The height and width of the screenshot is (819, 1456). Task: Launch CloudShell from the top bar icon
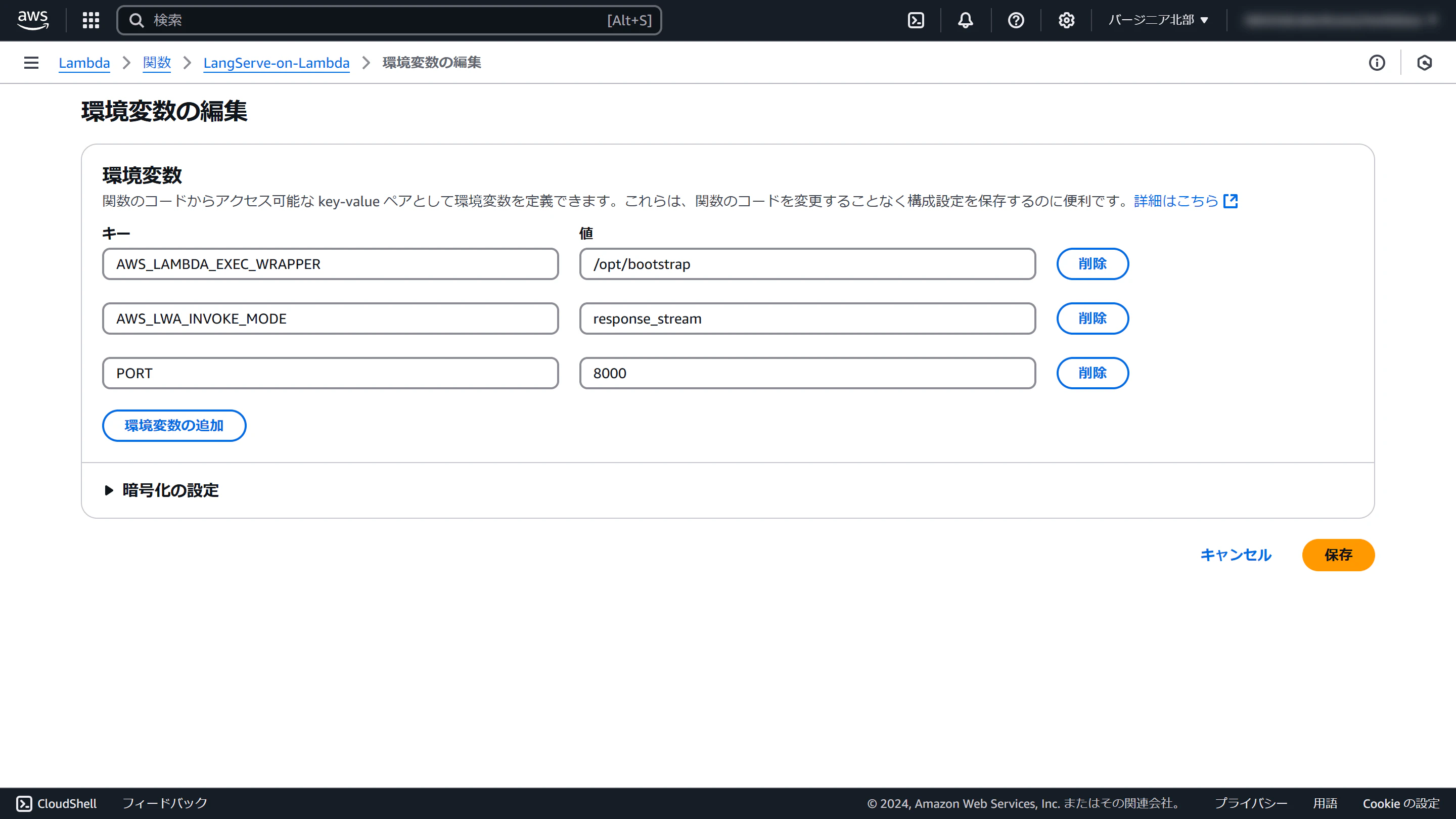916,20
